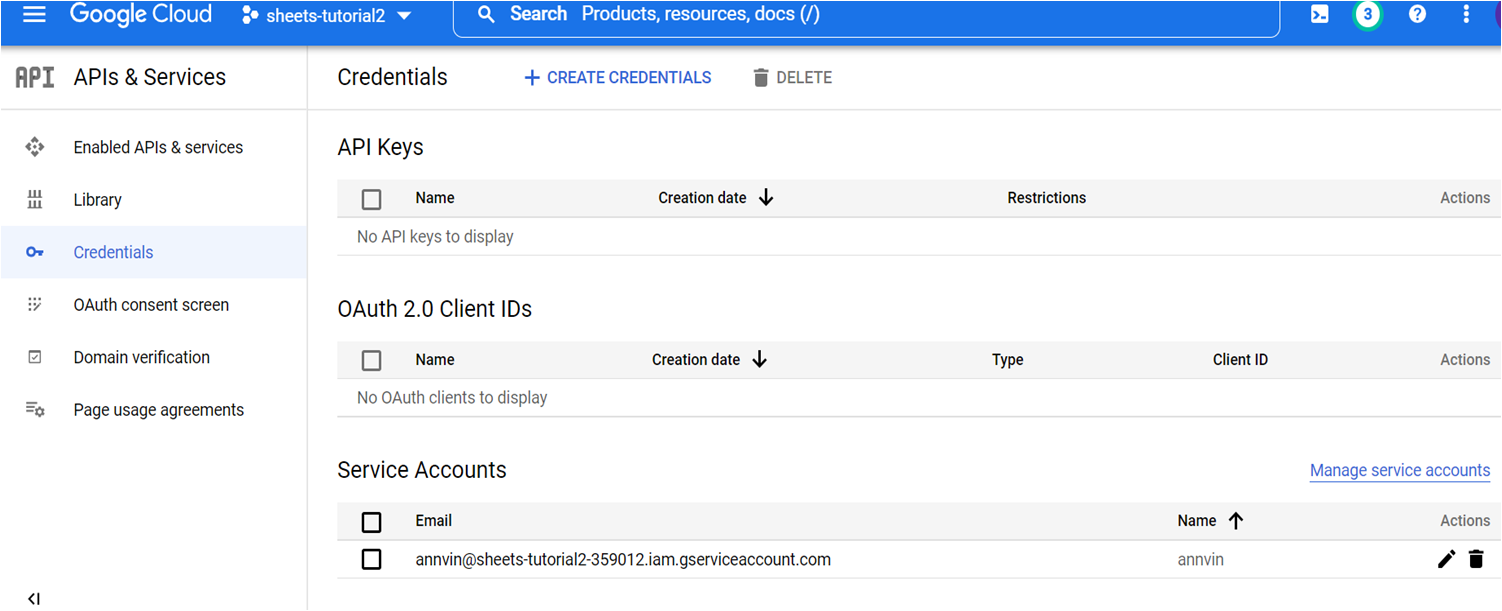This screenshot has height=611, width=1502.
Task: Open annvin@sheets-tutorial2-359012 service account email
Action: [x=623, y=560]
